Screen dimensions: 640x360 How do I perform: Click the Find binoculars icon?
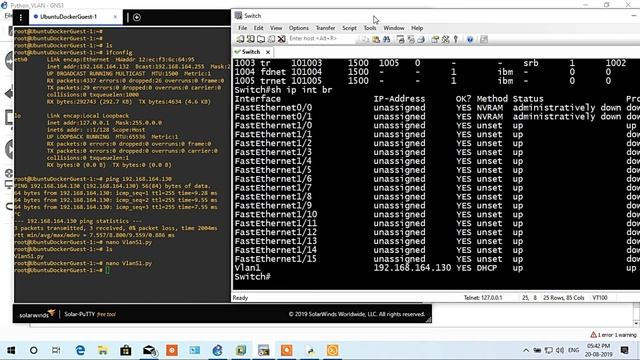[386, 39]
